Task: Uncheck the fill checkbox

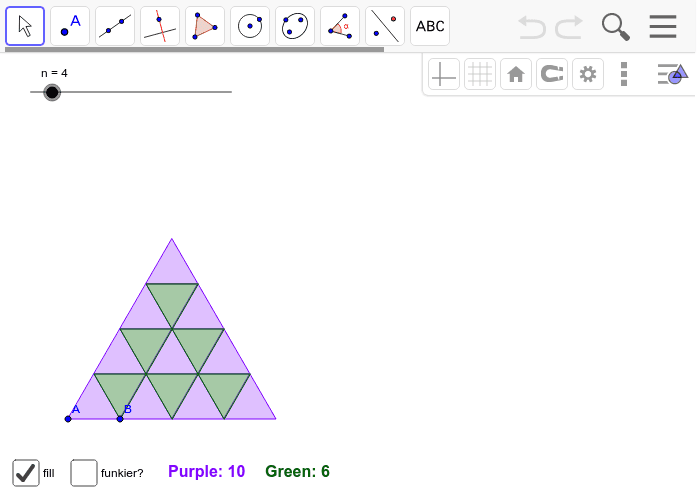Action: point(26,473)
